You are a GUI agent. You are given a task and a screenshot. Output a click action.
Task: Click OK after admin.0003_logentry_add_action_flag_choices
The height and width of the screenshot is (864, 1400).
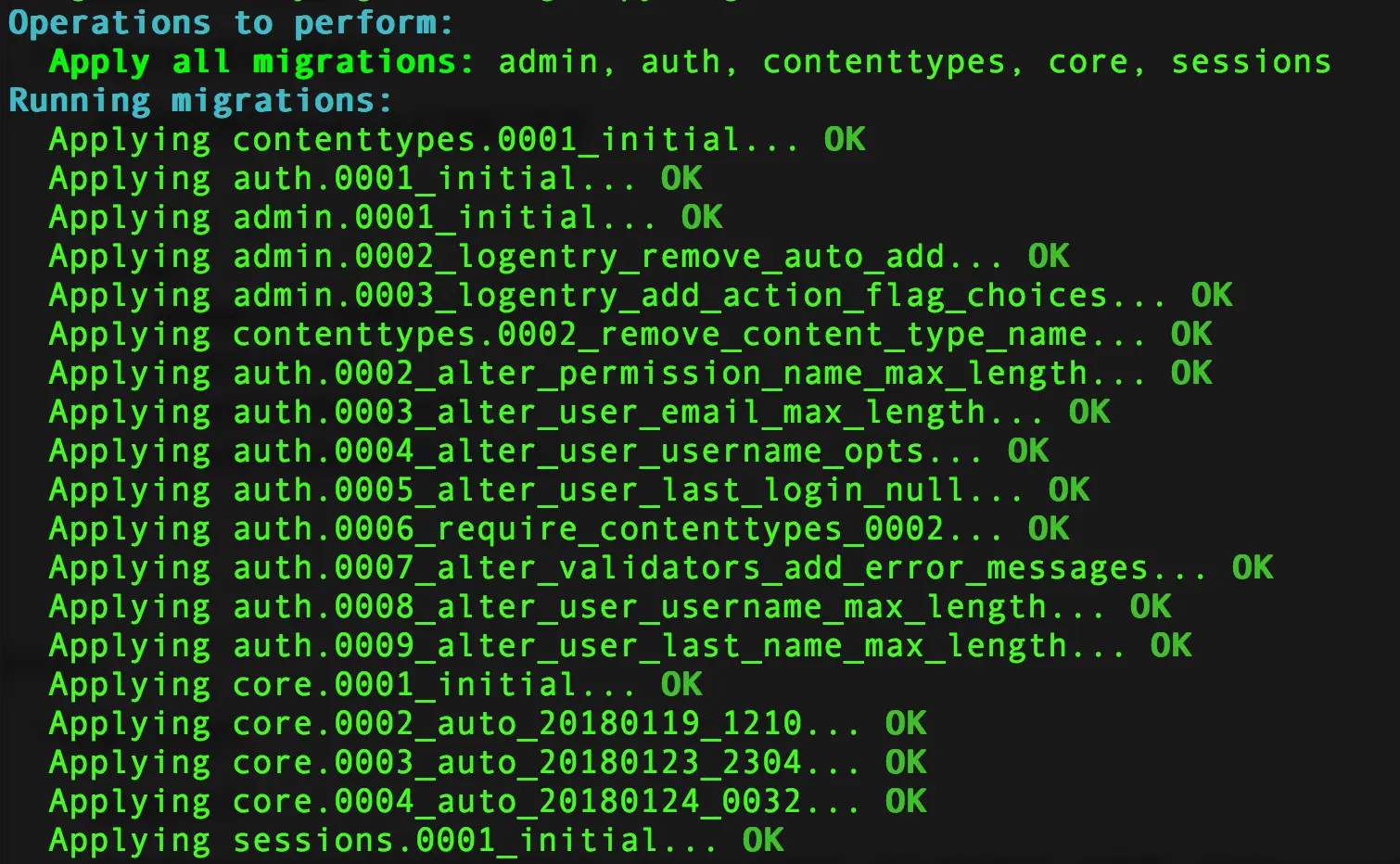tap(1212, 295)
